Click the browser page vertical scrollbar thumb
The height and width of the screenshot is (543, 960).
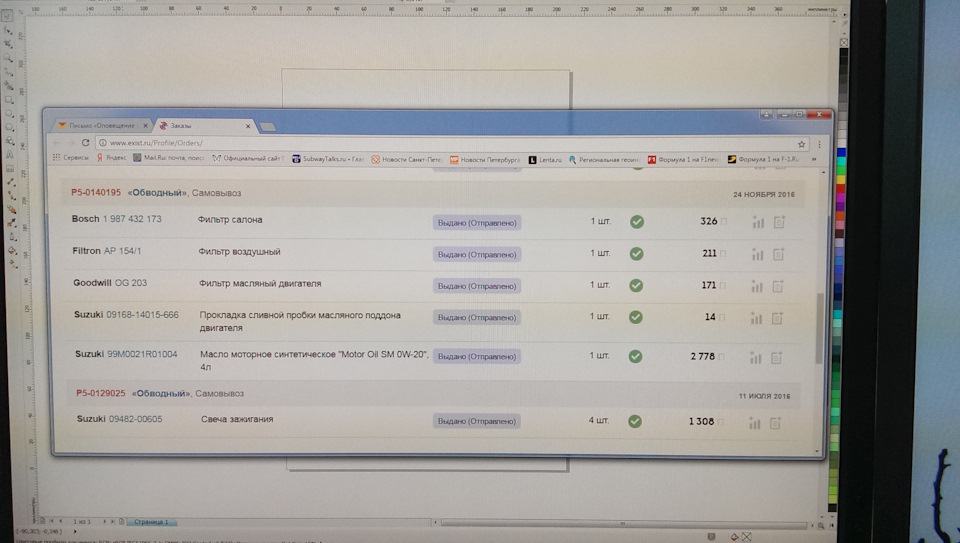[x=819, y=328]
